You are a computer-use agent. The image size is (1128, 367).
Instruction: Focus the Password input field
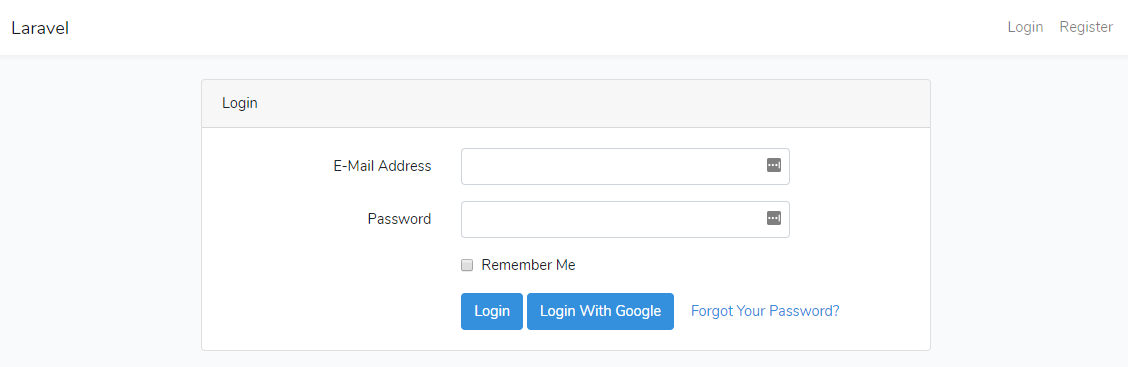[x=625, y=219]
